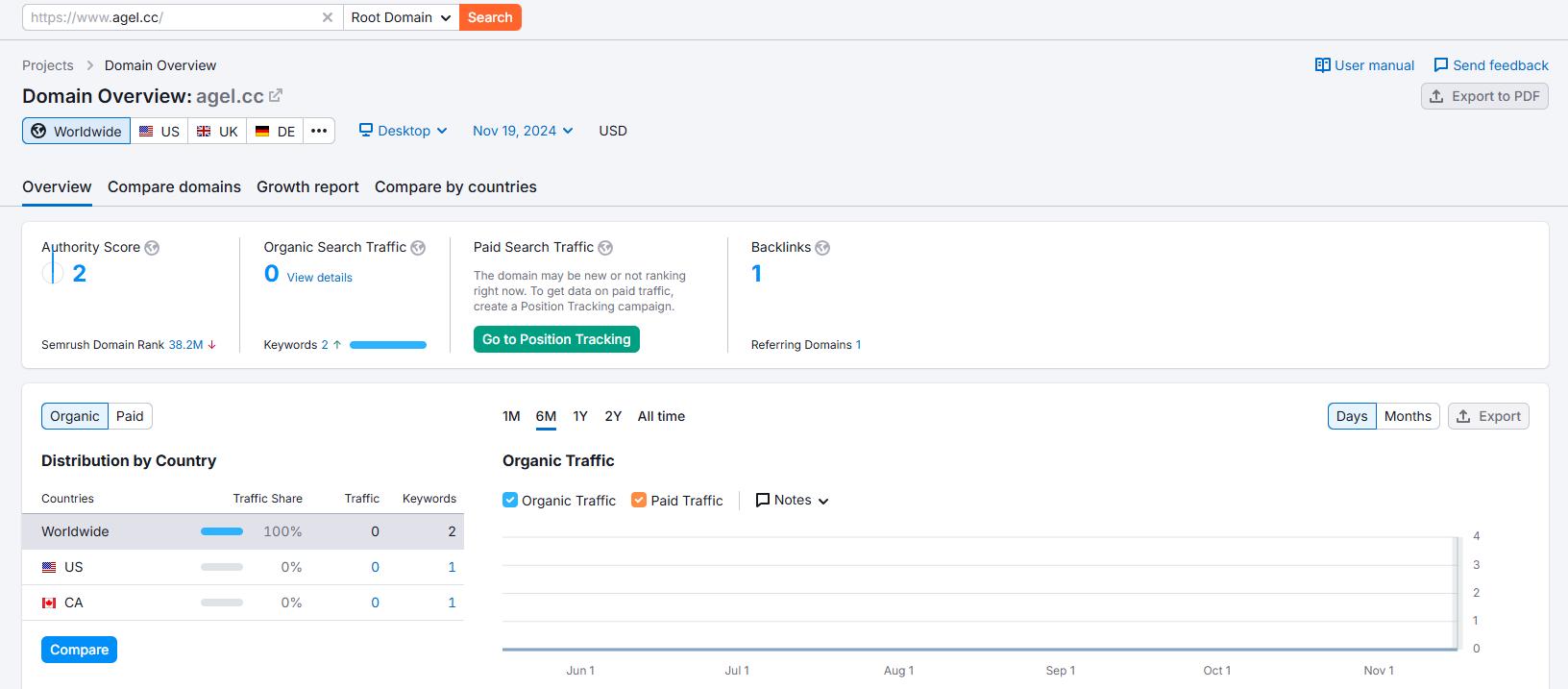1568x689 pixels.
Task: Click Referring Domains value 1
Action: coord(858,345)
